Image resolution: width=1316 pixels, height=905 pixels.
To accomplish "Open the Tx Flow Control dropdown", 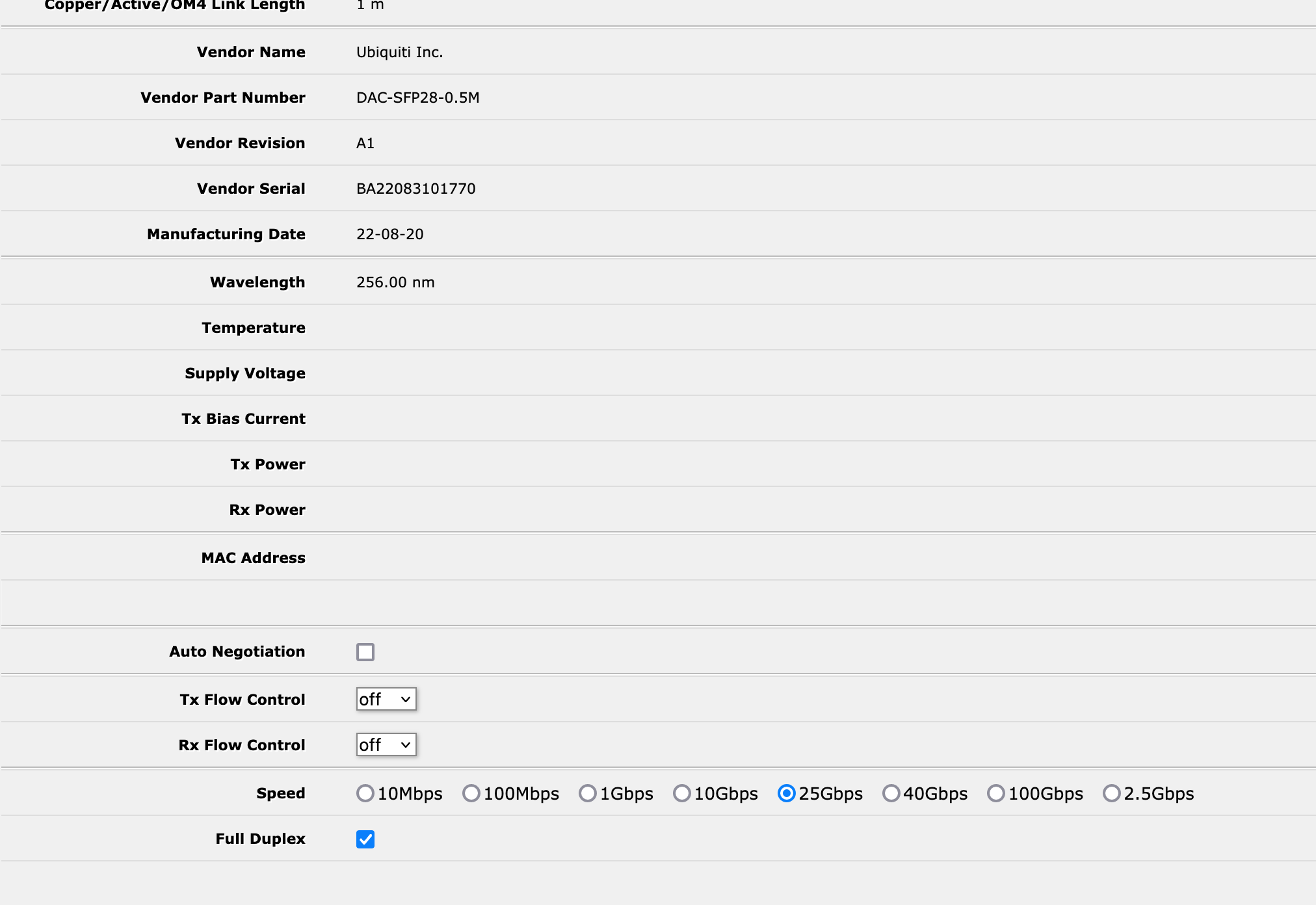I will coord(386,700).
